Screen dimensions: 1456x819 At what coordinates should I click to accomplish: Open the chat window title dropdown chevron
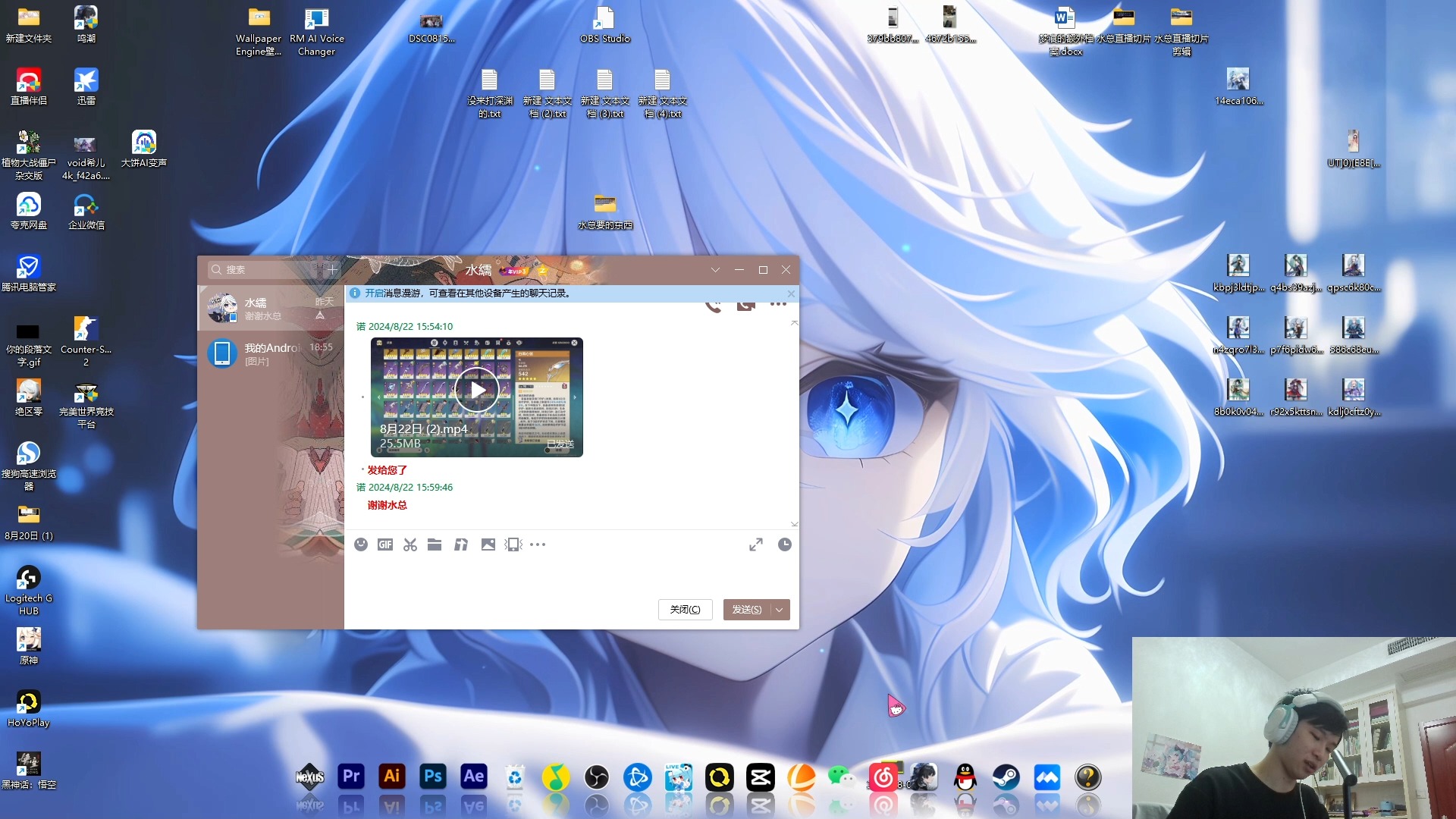point(715,270)
